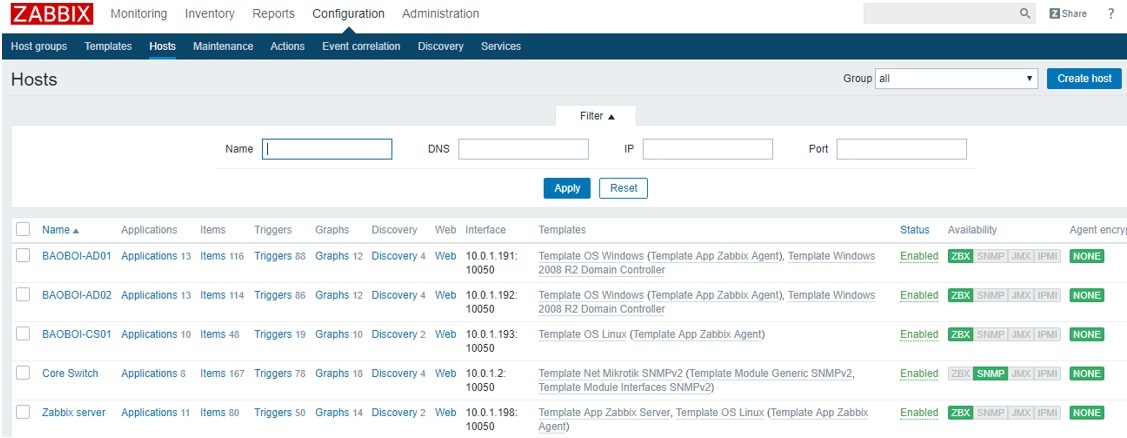This screenshot has width=1127, height=438.
Task: Collapse the Filter panel
Action: point(597,116)
